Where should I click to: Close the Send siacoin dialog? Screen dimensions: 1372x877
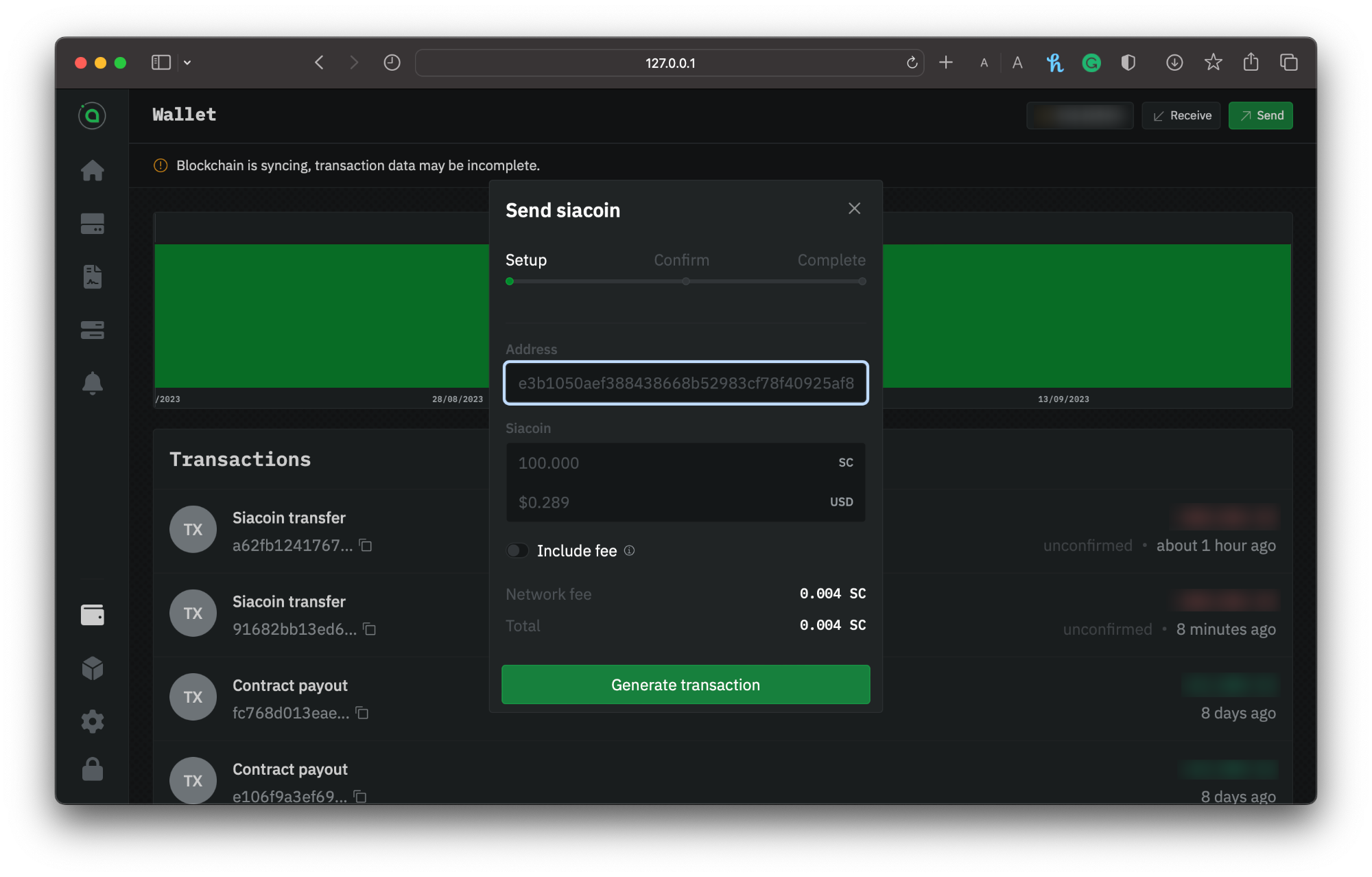point(854,209)
